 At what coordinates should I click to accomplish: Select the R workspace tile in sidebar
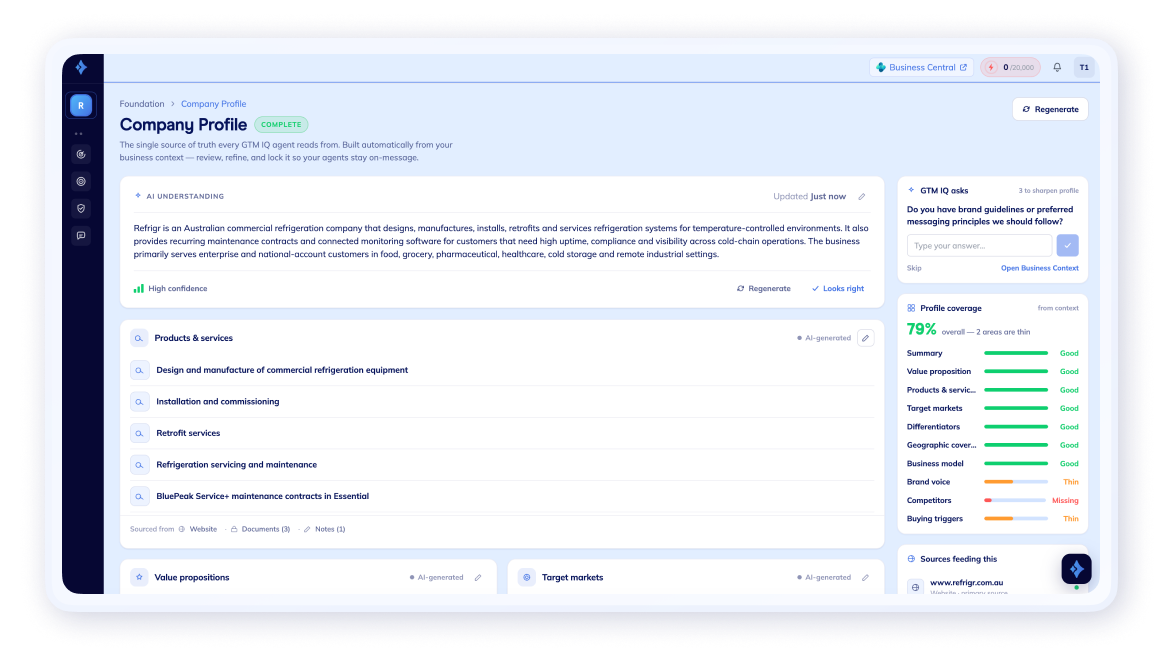click(82, 105)
